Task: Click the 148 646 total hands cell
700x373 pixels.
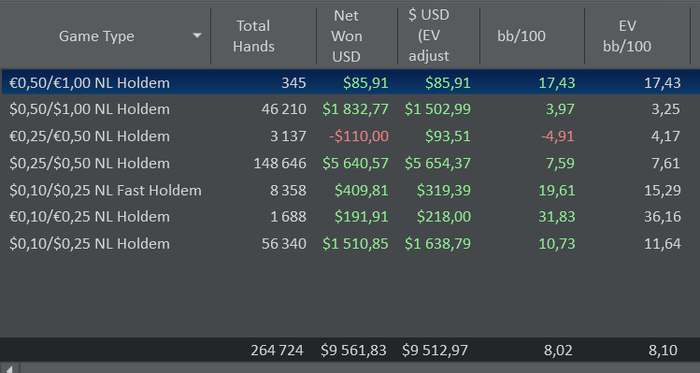Action: tap(280, 163)
